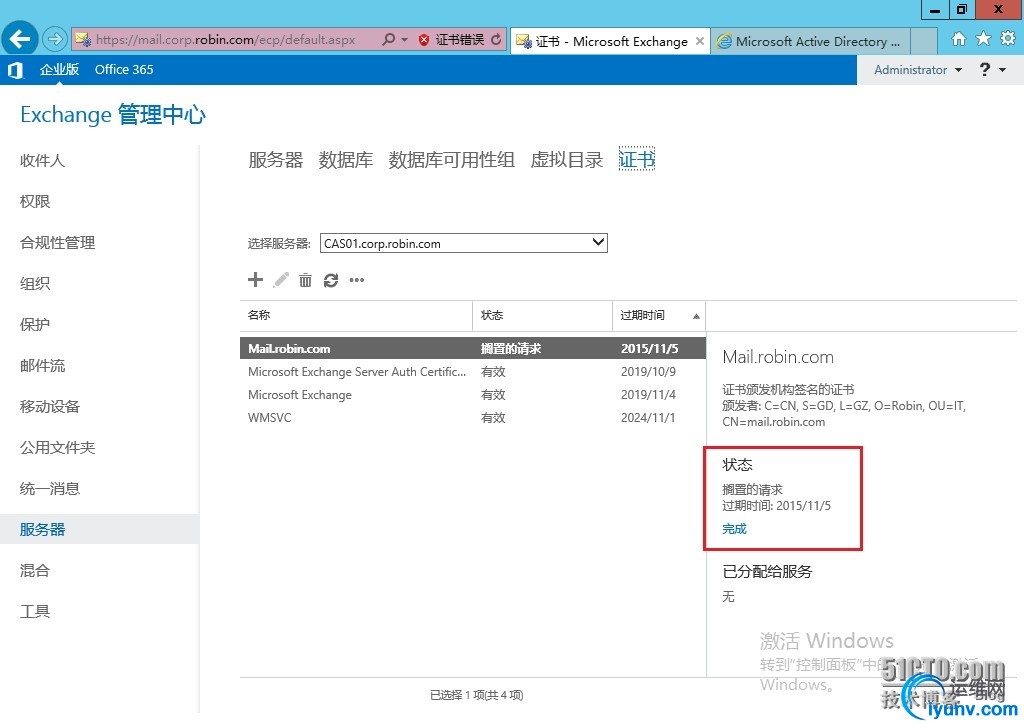Click the edit pencil icon
The width and height of the screenshot is (1024, 728).
[x=281, y=280]
